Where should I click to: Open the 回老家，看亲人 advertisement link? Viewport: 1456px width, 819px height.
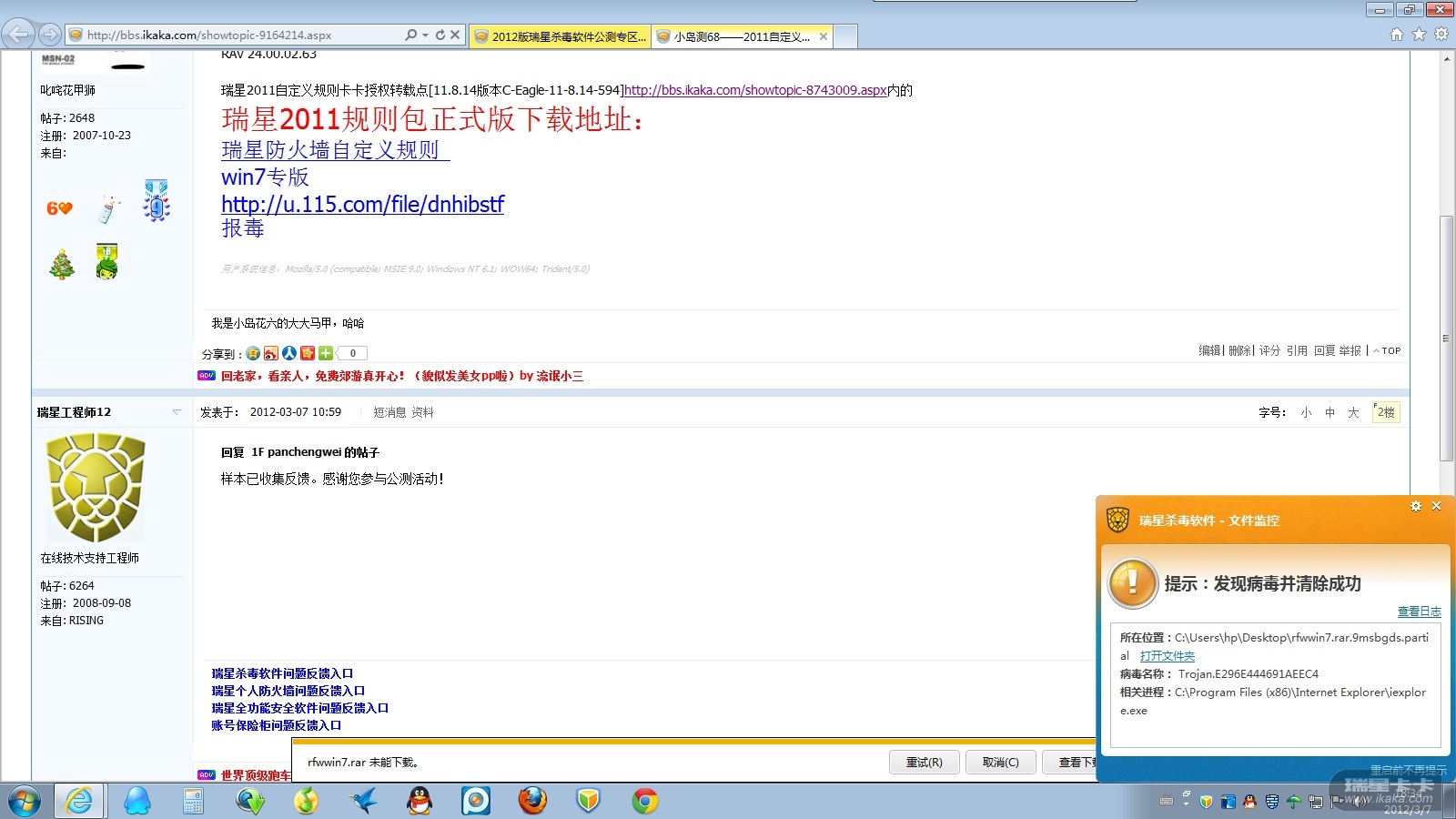[x=402, y=376]
